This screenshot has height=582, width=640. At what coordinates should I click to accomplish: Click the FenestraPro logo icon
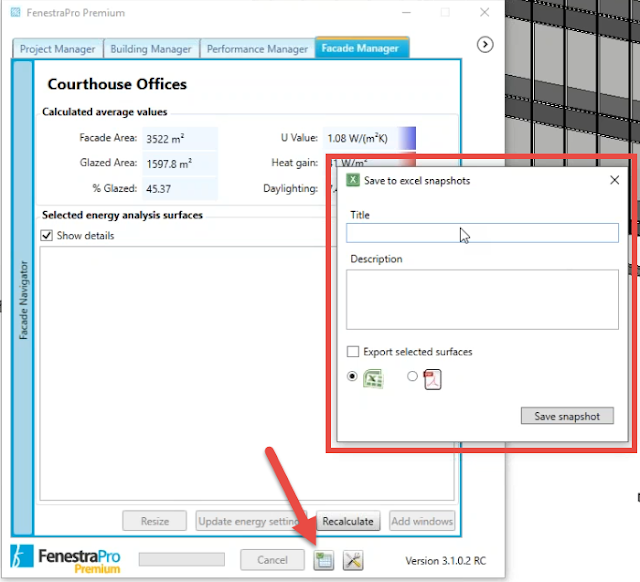[x=22, y=556]
